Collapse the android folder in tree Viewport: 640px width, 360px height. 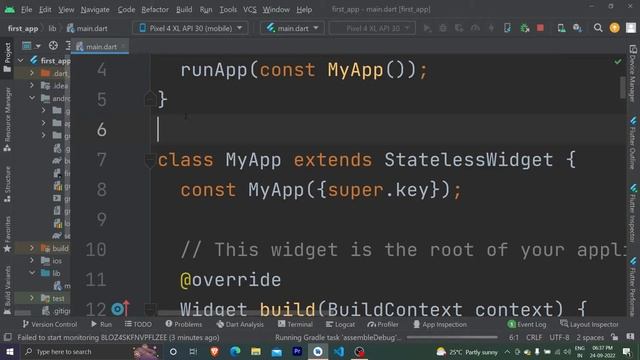pyautogui.click(x=32, y=98)
